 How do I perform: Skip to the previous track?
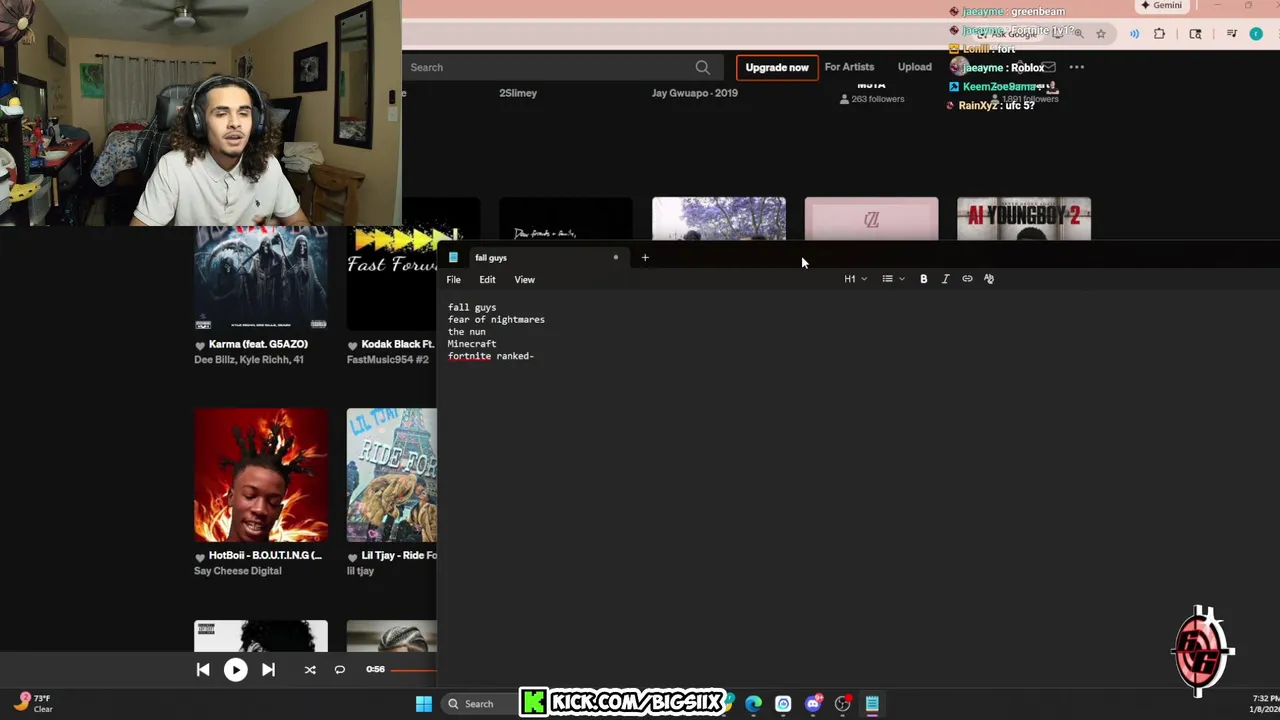click(x=203, y=670)
